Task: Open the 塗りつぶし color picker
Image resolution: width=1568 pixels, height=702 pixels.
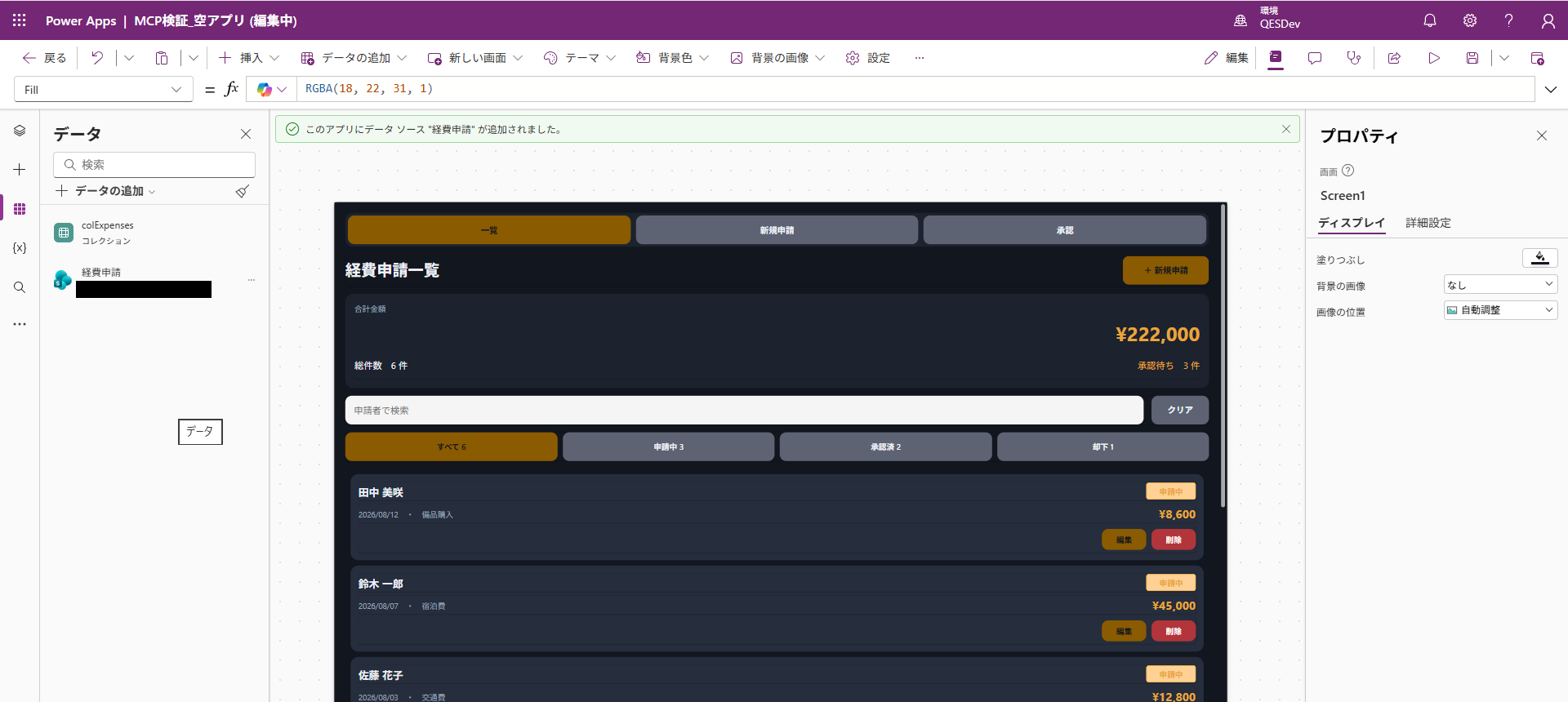Action: point(1540,258)
